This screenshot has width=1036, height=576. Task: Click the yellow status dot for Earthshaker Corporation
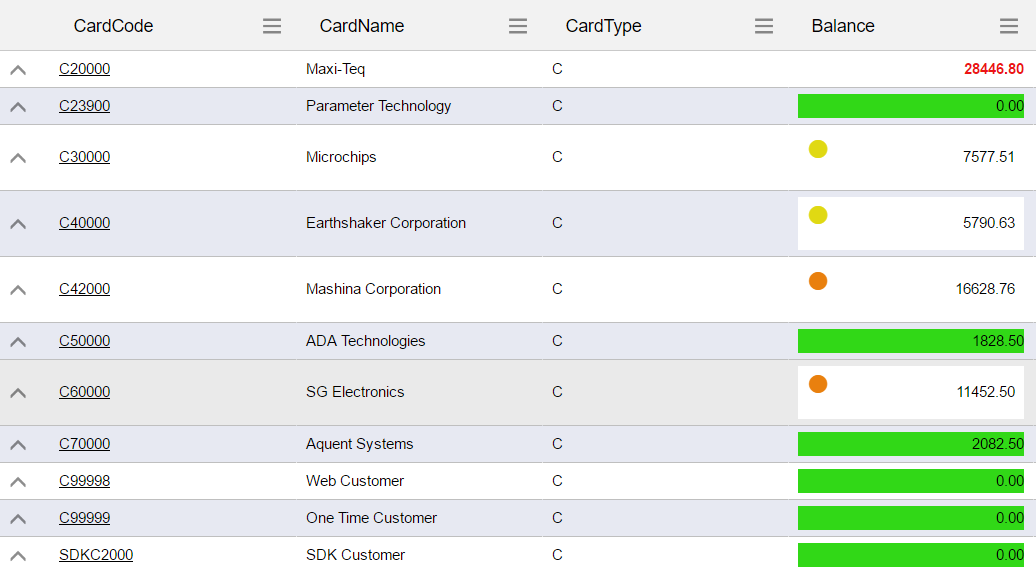pyautogui.click(x=818, y=215)
